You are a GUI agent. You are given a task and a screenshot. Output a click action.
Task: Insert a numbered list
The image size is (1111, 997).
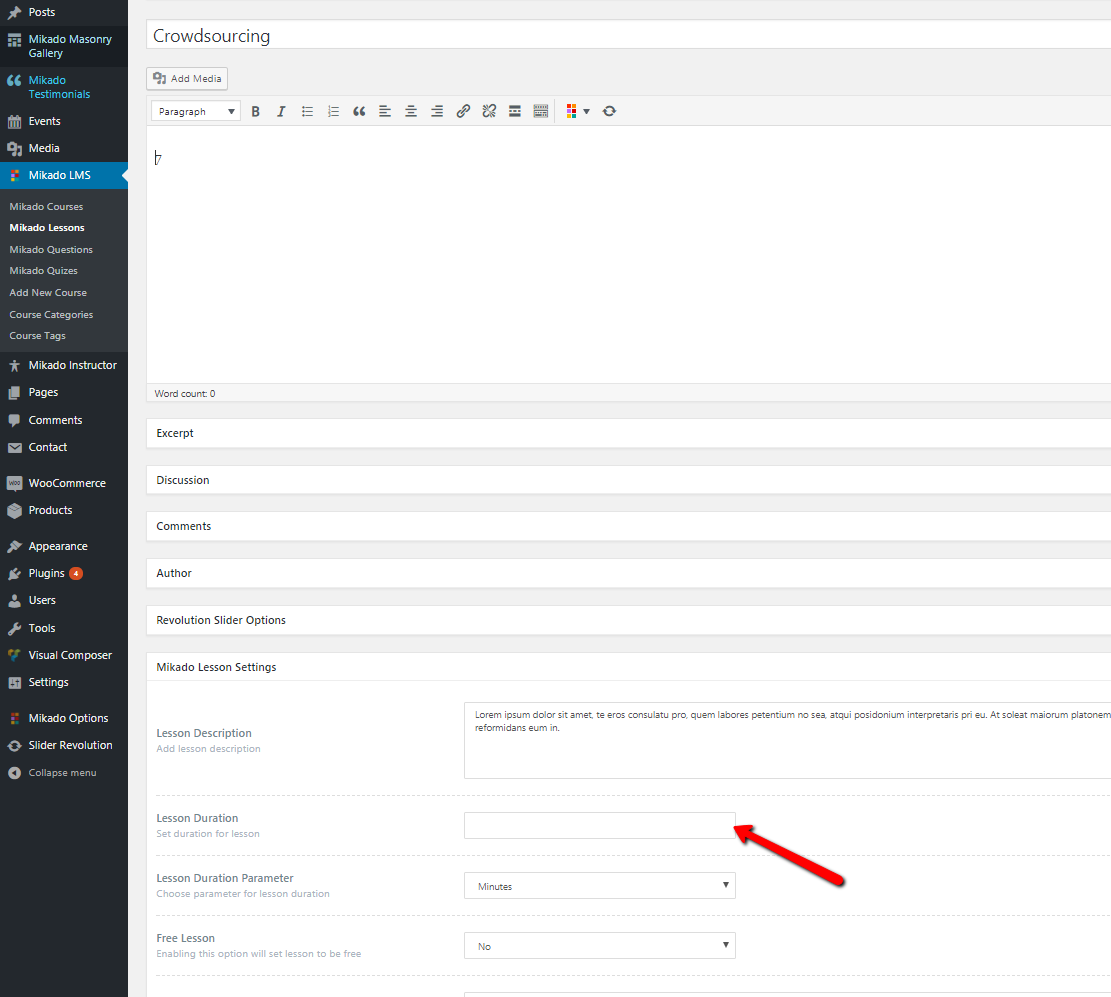(x=333, y=111)
